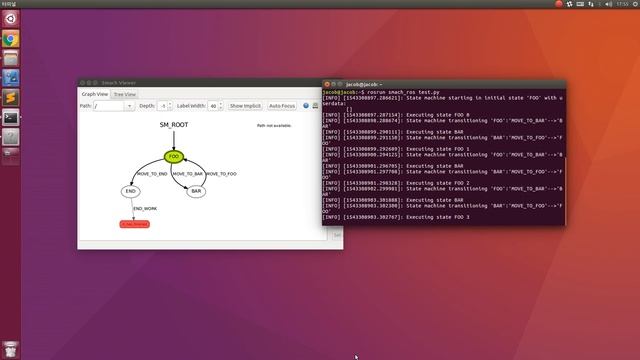Open the keyboard input indicator
The image size is (640, 360).
tap(580, 4)
